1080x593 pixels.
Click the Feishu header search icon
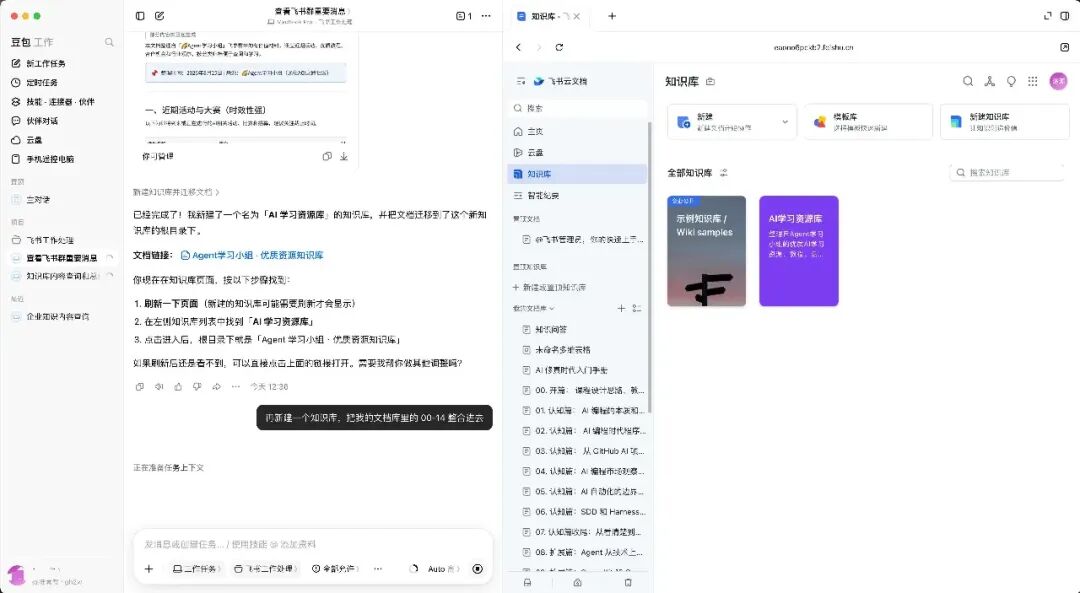(968, 81)
